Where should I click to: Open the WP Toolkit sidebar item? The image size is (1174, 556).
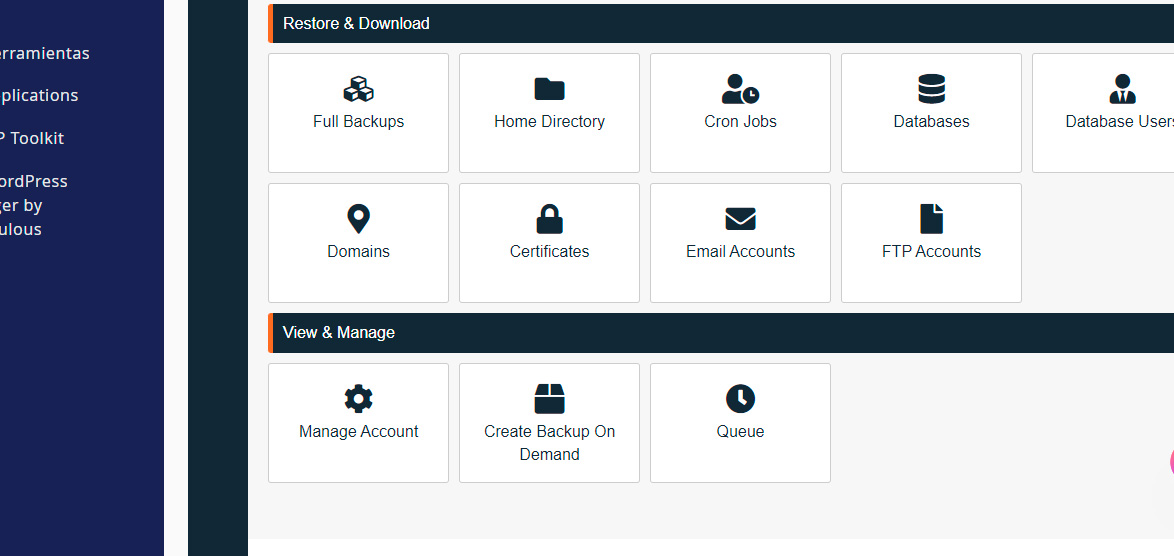(32, 138)
